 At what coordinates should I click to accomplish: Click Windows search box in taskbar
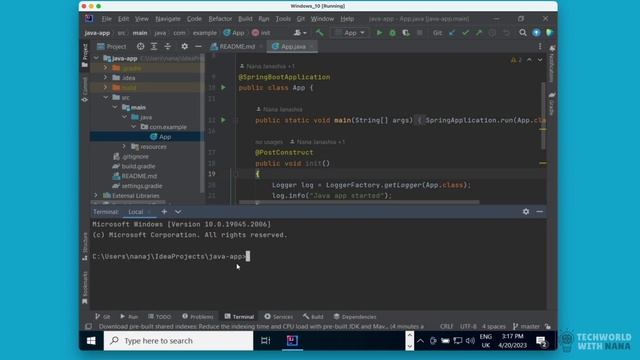(178, 340)
